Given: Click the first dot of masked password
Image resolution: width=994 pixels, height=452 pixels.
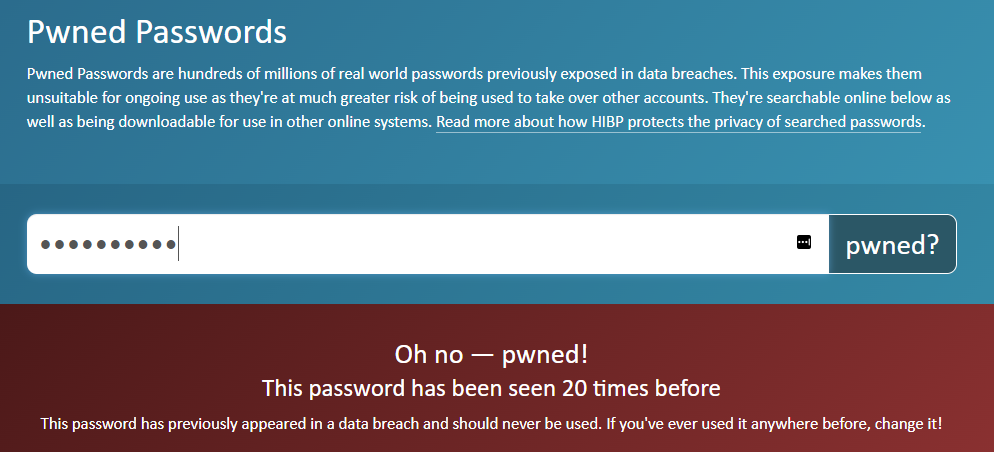Looking at the screenshot, I should click(45, 245).
